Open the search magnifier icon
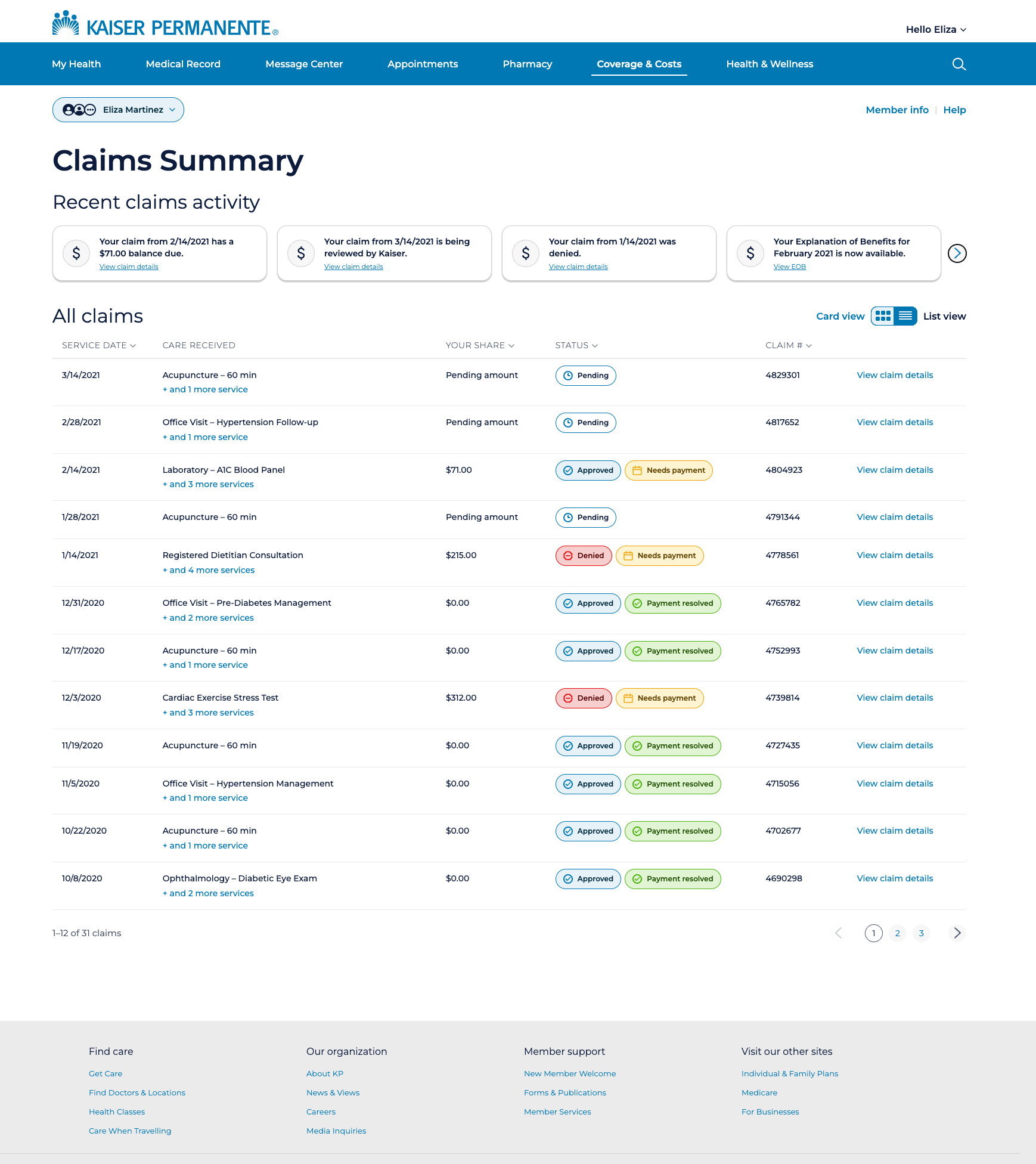 pos(959,64)
